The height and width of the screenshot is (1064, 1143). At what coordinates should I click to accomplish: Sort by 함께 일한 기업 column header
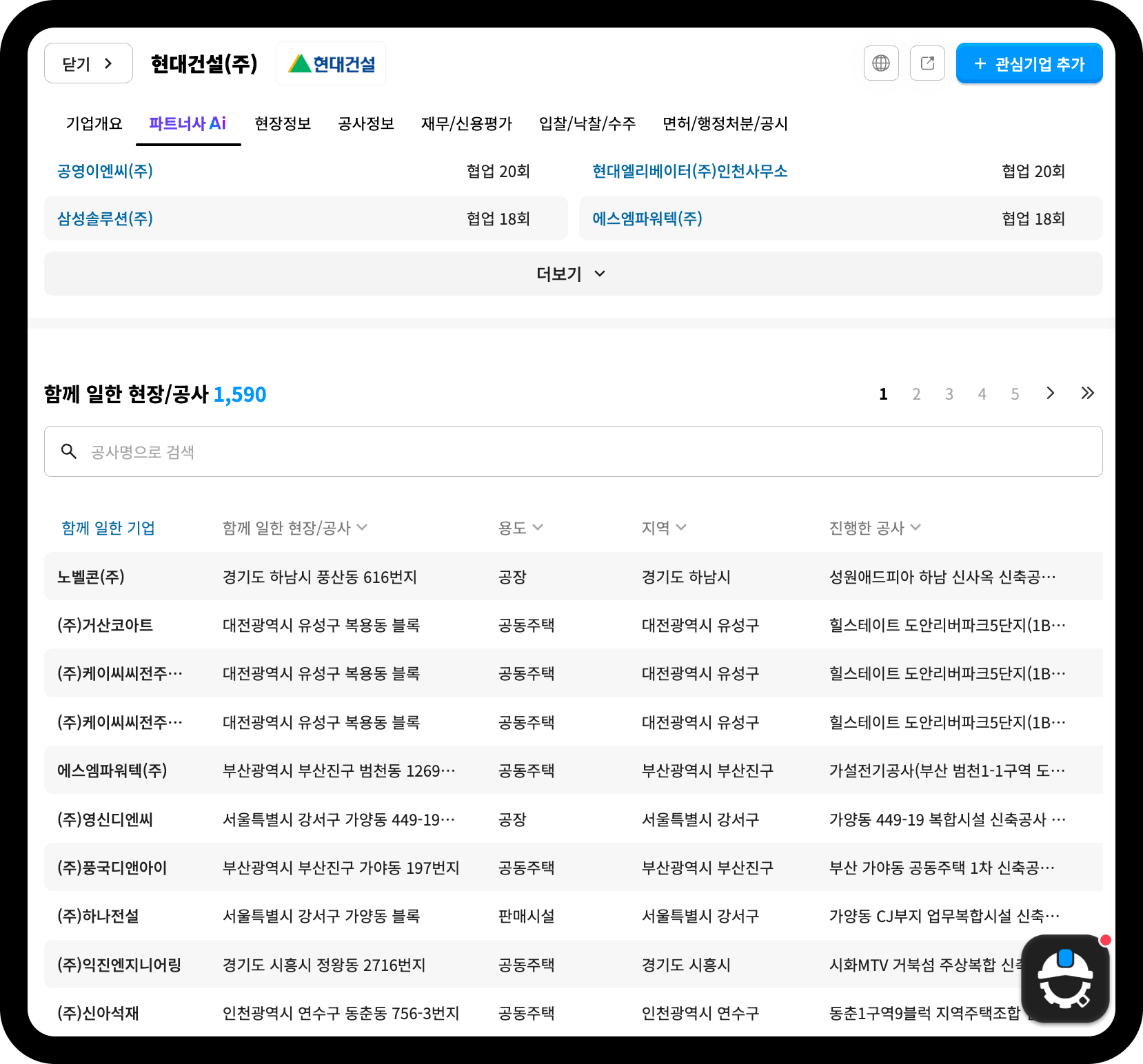(x=108, y=528)
